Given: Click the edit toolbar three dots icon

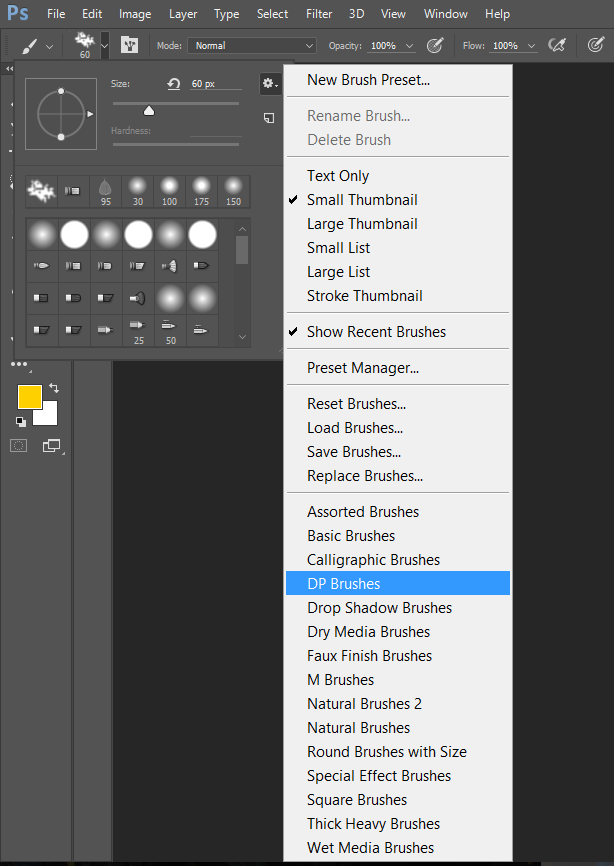Looking at the screenshot, I should point(19,364).
